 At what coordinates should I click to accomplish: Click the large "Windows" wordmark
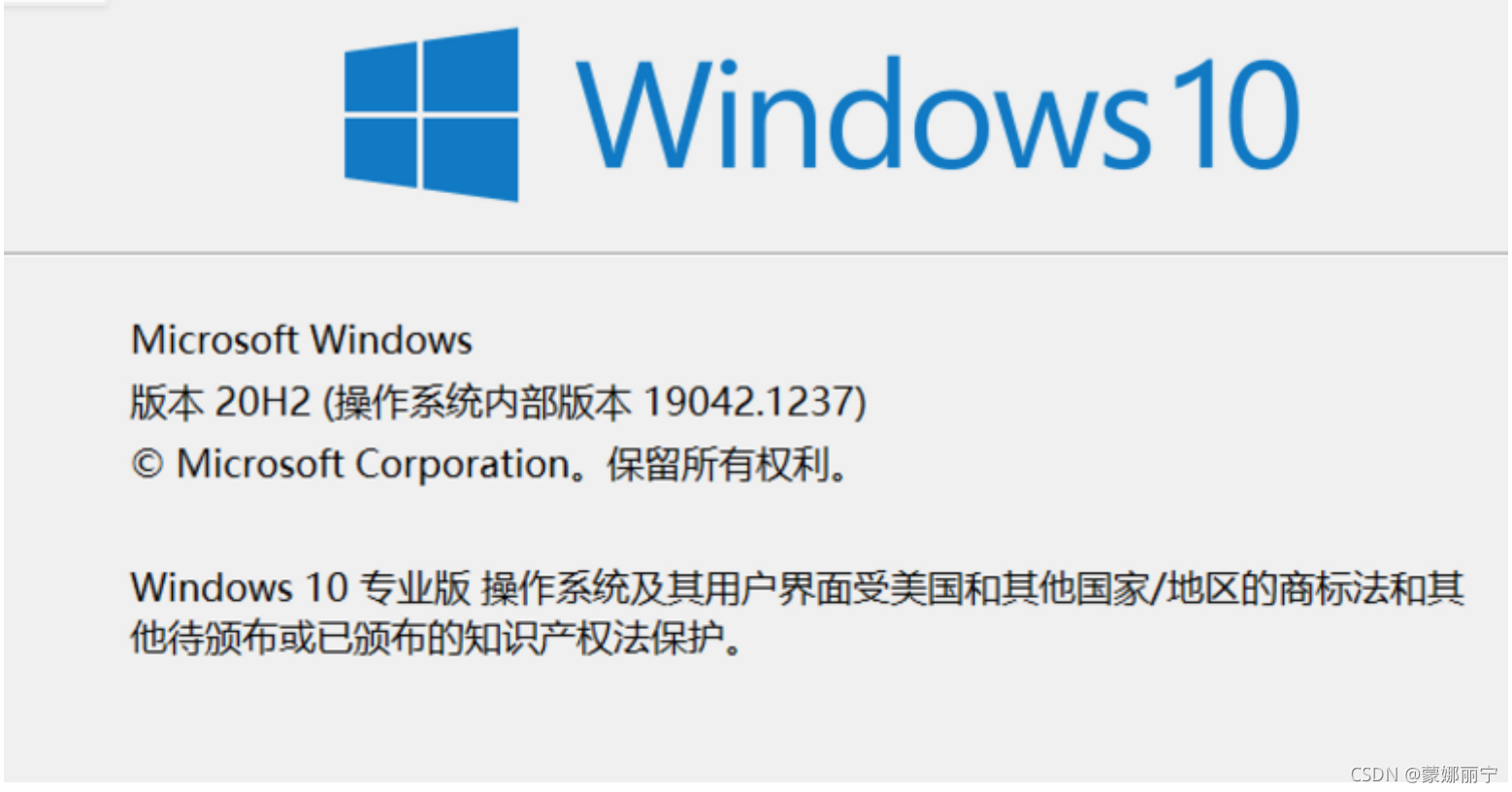tap(864, 114)
